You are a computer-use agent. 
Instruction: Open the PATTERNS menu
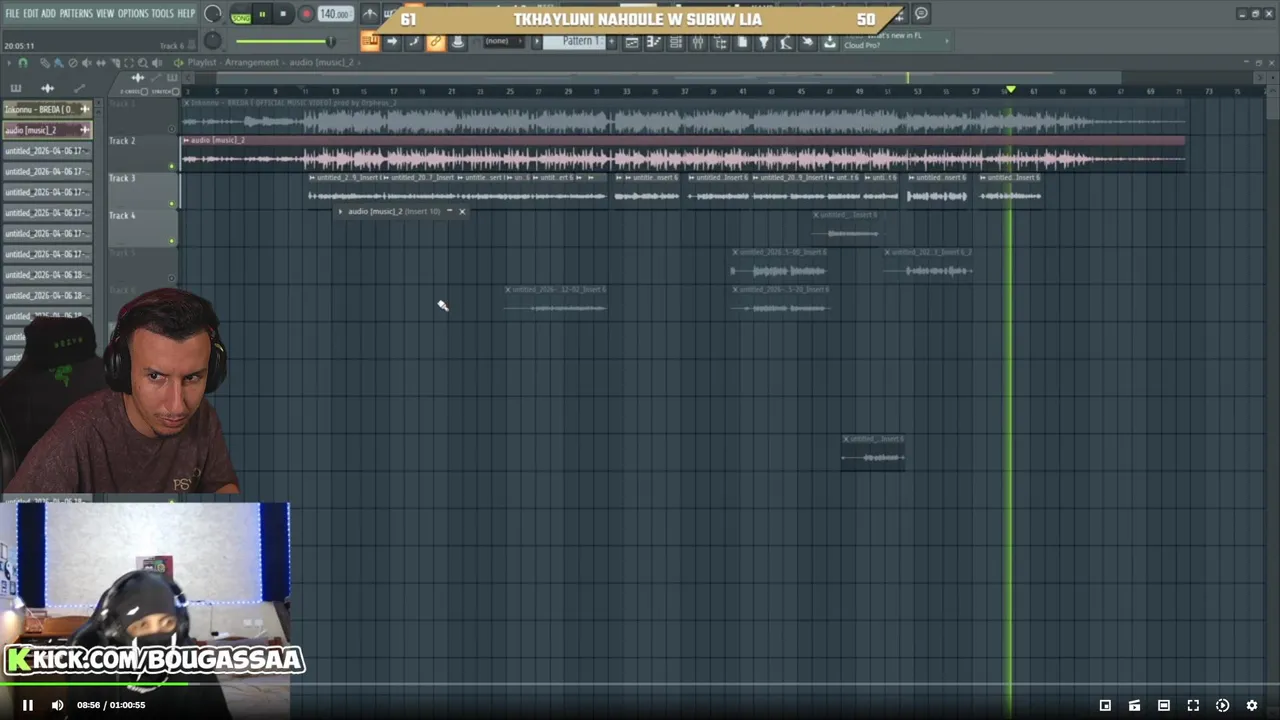pos(76,13)
